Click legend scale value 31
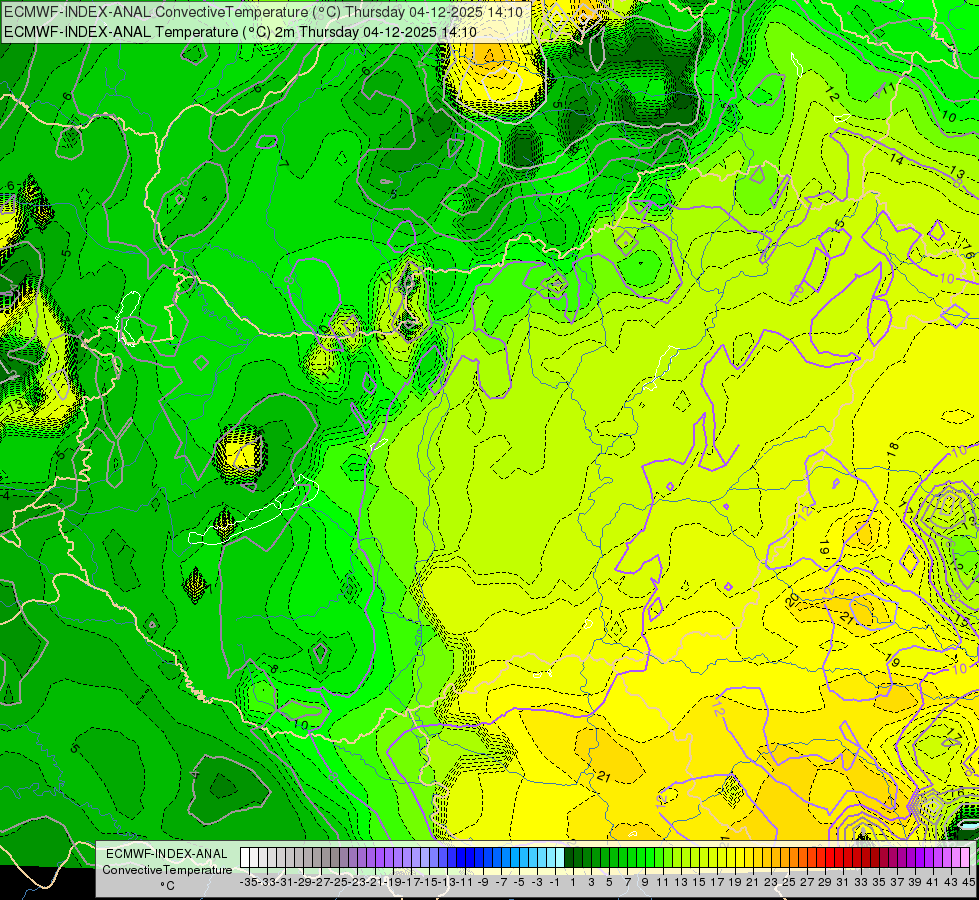 point(843,882)
